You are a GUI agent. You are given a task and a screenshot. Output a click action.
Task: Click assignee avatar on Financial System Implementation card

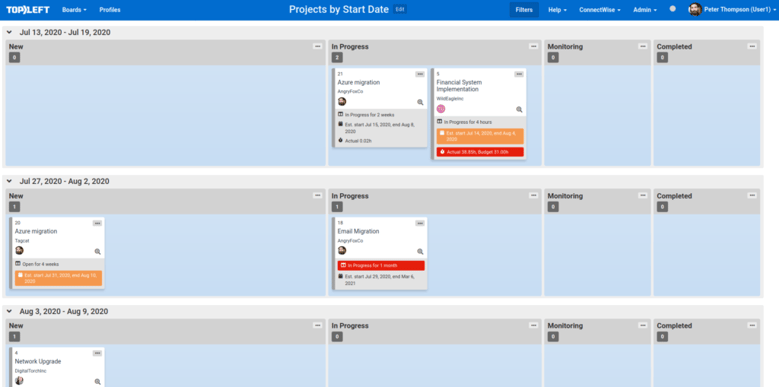pyautogui.click(x=441, y=109)
